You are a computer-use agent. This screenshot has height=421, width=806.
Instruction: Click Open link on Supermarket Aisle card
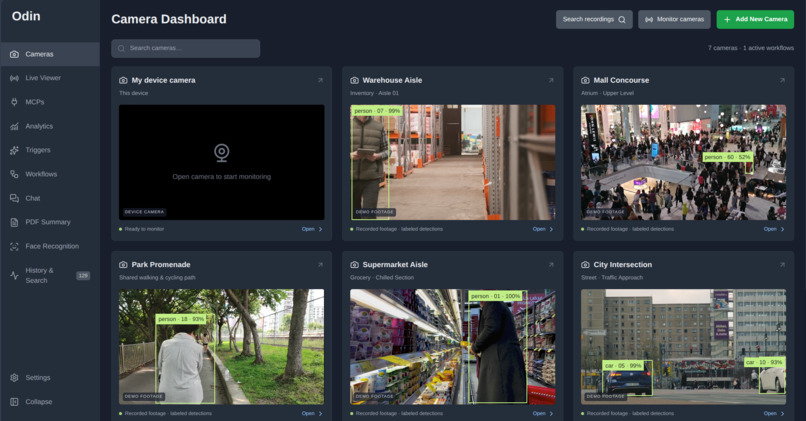tap(543, 413)
